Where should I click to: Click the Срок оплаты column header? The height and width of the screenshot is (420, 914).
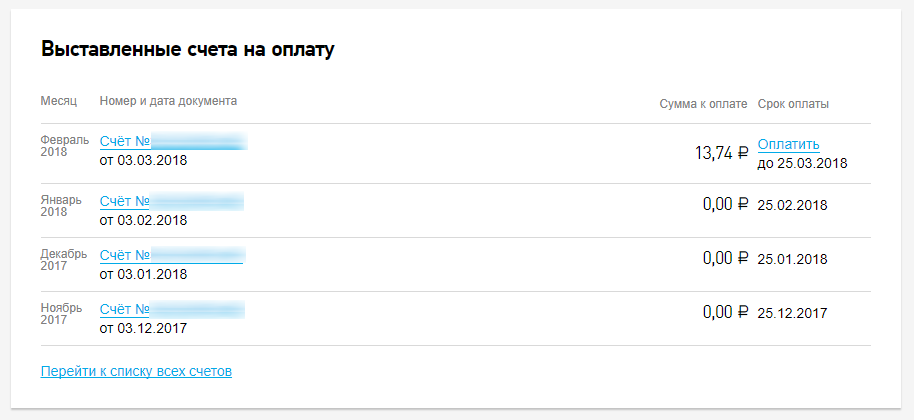[793, 104]
